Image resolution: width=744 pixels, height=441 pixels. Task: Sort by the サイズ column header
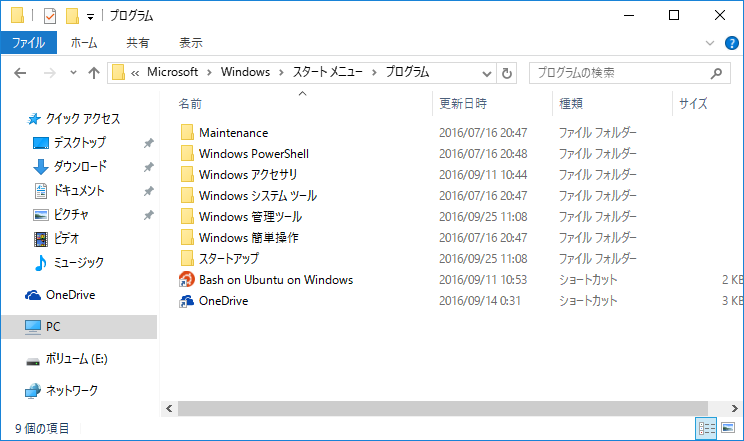coord(693,103)
